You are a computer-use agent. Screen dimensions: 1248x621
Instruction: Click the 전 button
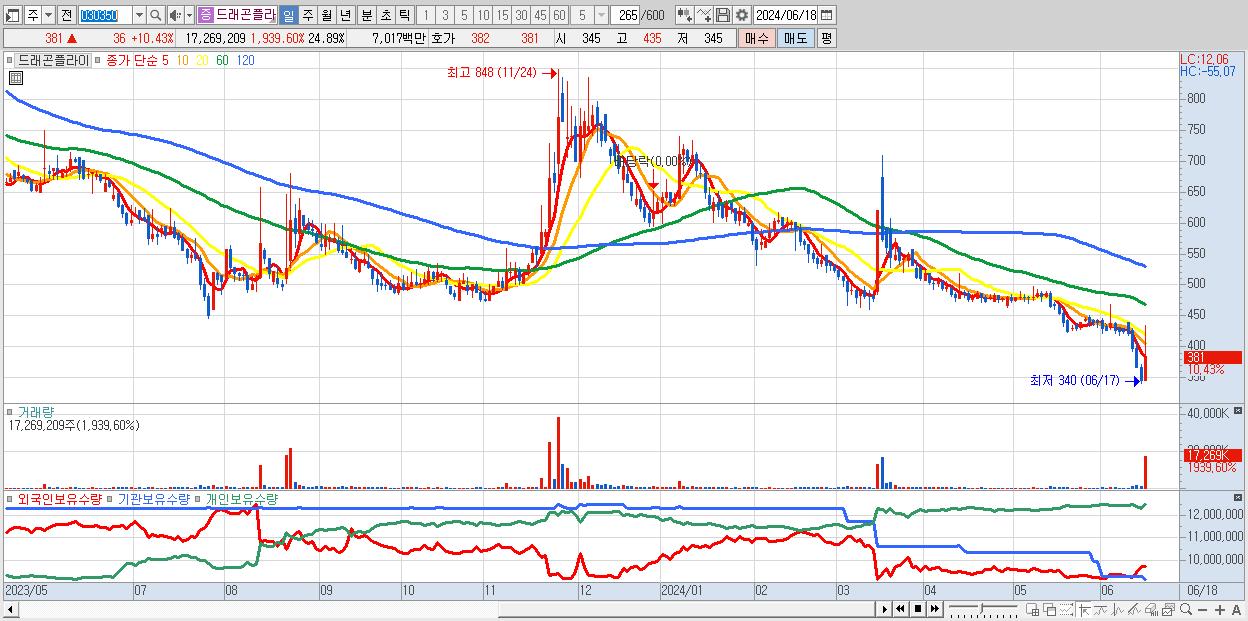66,15
